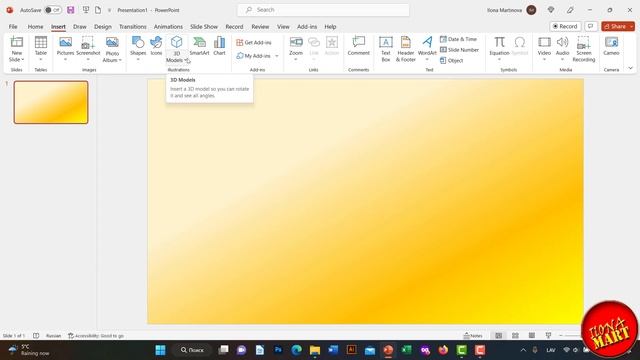Insert a SmartArt graphic
The height and width of the screenshot is (360, 640).
coord(199,46)
